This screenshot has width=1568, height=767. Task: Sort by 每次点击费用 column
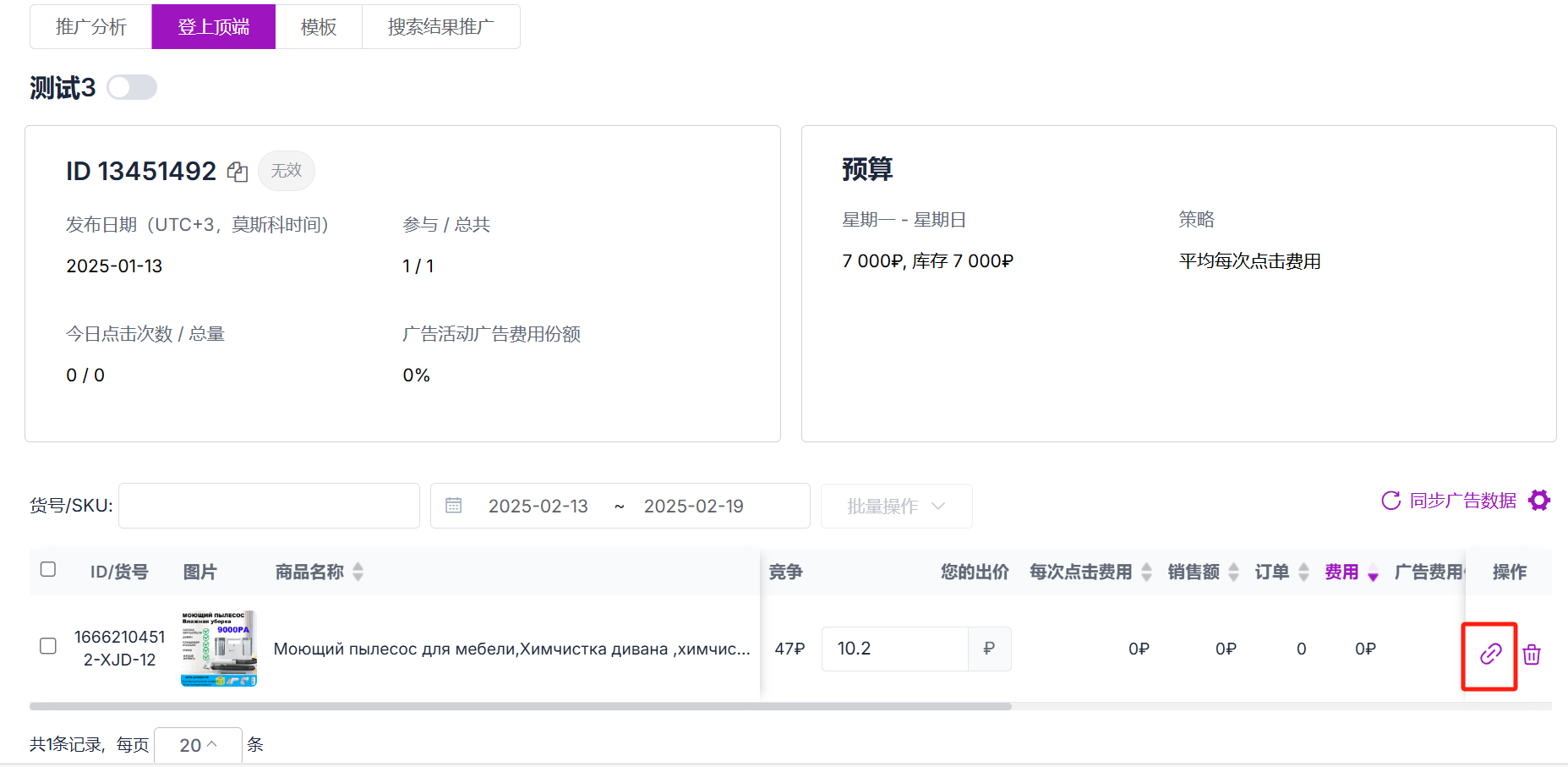click(x=1146, y=572)
